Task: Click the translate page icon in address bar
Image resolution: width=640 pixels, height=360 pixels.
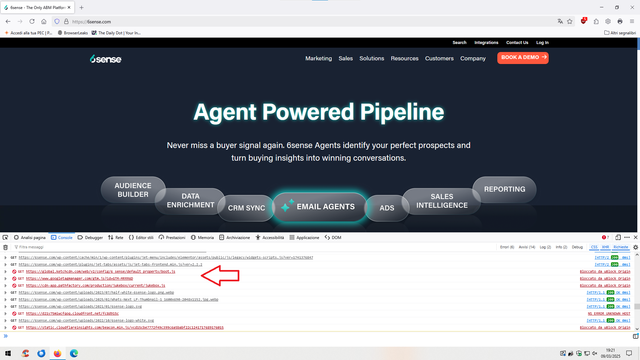Action: click(x=560, y=22)
